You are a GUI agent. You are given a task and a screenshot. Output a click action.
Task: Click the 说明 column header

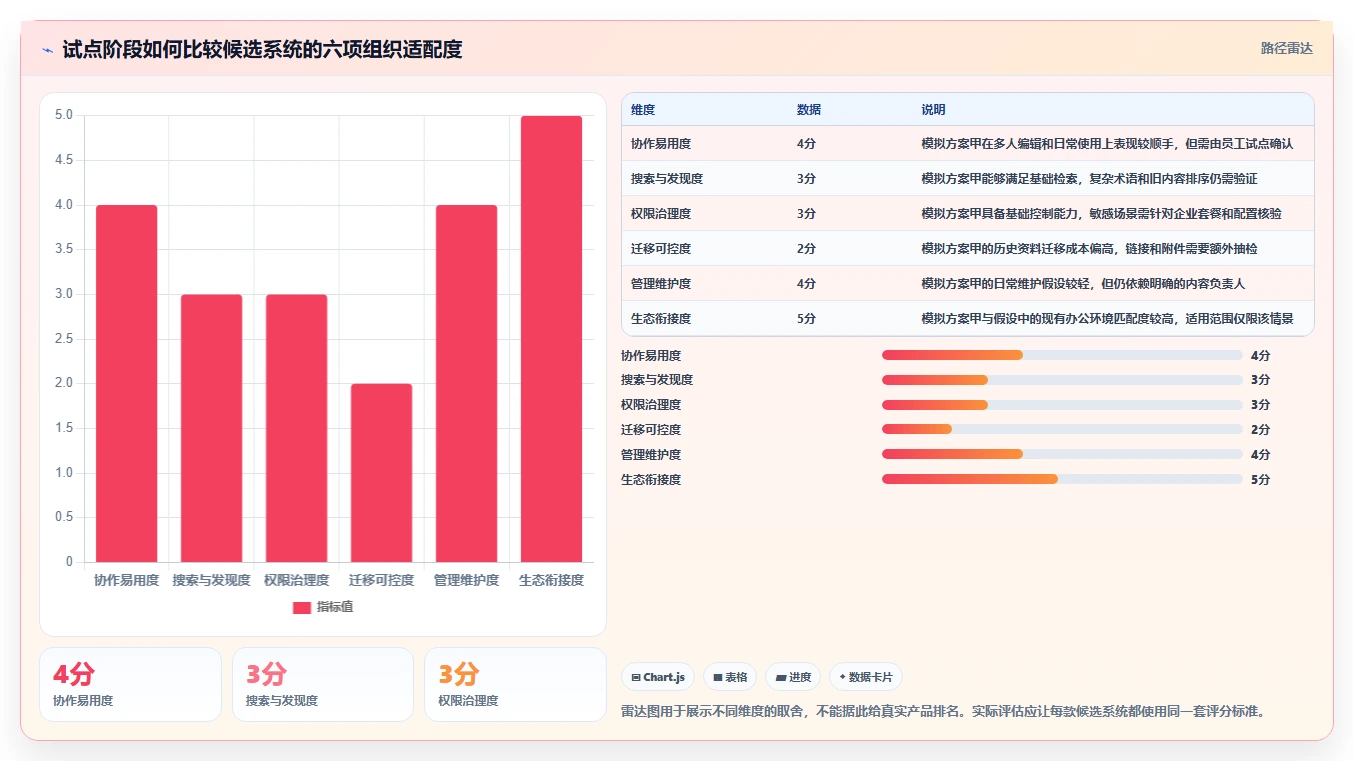(933, 109)
